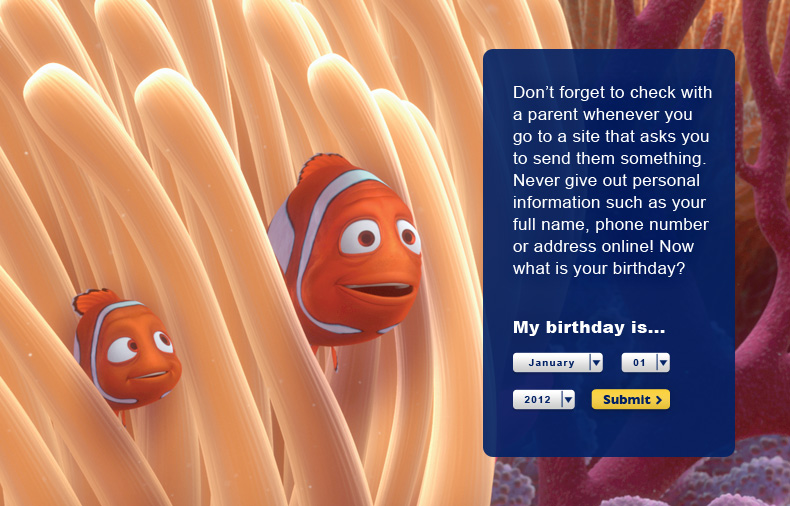790x506 pixels.
Task: Click Nemo the small clownfish
Action: 126,349
